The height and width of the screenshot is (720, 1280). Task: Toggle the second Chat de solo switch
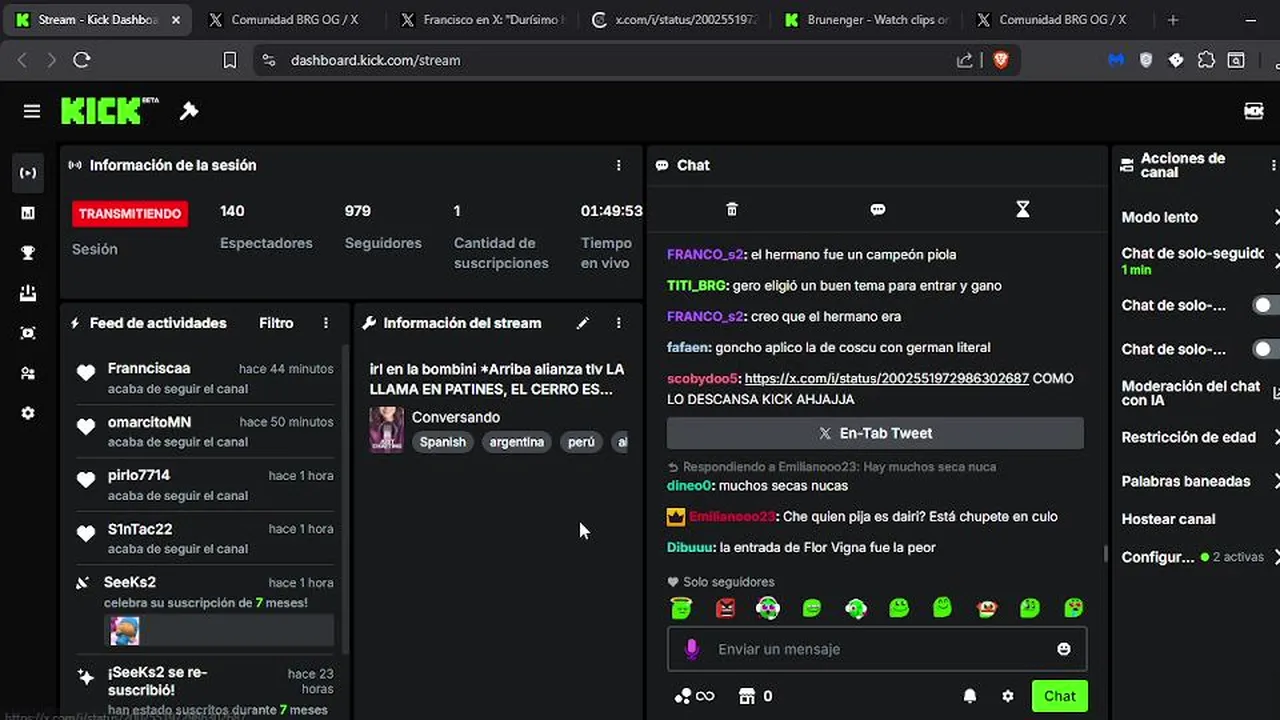[1266, 349]
